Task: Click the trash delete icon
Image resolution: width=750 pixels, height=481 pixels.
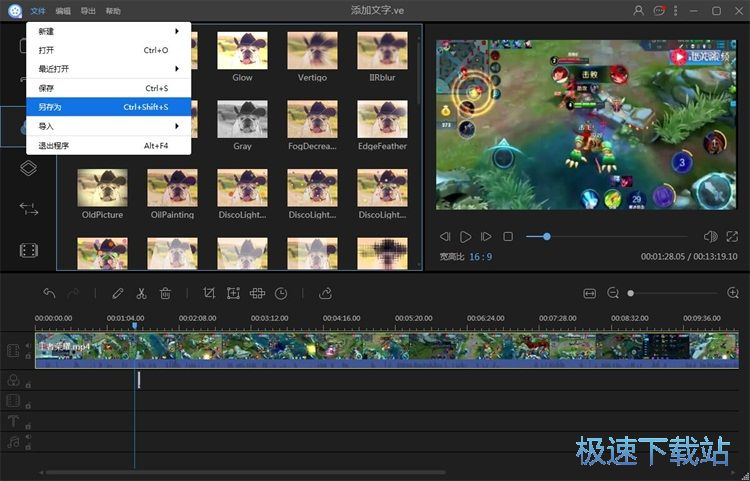Action: 165,293
